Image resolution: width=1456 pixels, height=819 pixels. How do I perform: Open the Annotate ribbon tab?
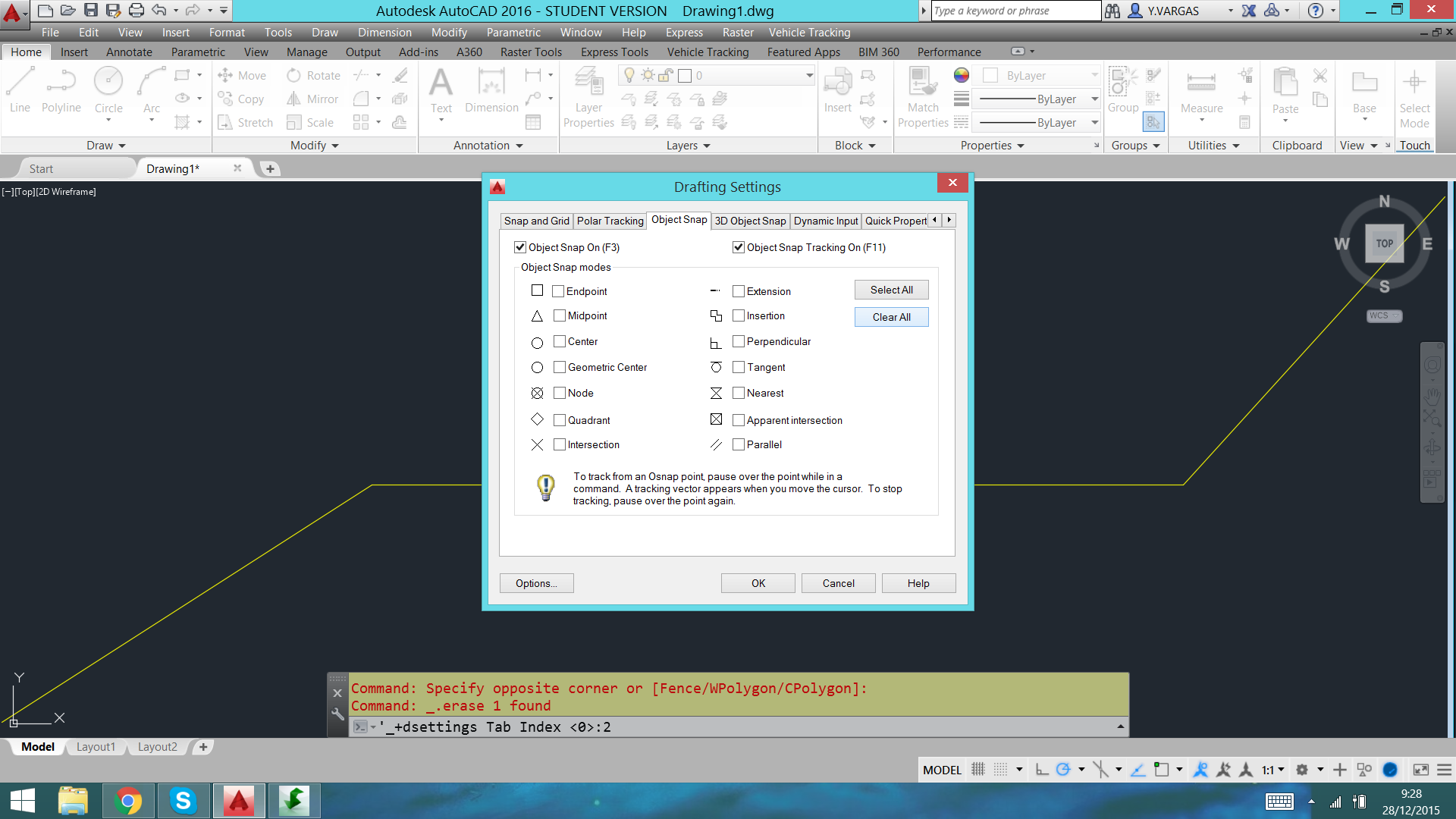click(x=129, y=52)
